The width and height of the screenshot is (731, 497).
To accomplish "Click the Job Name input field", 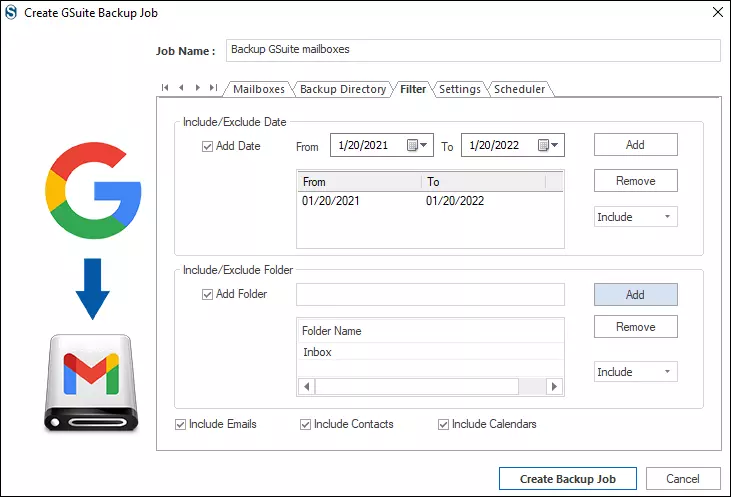I will point(473,50).
